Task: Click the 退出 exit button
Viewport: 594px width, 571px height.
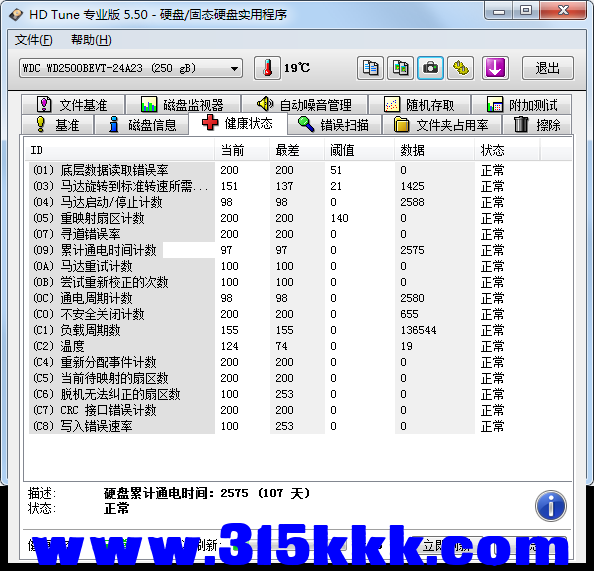Action: coord(547,68)
